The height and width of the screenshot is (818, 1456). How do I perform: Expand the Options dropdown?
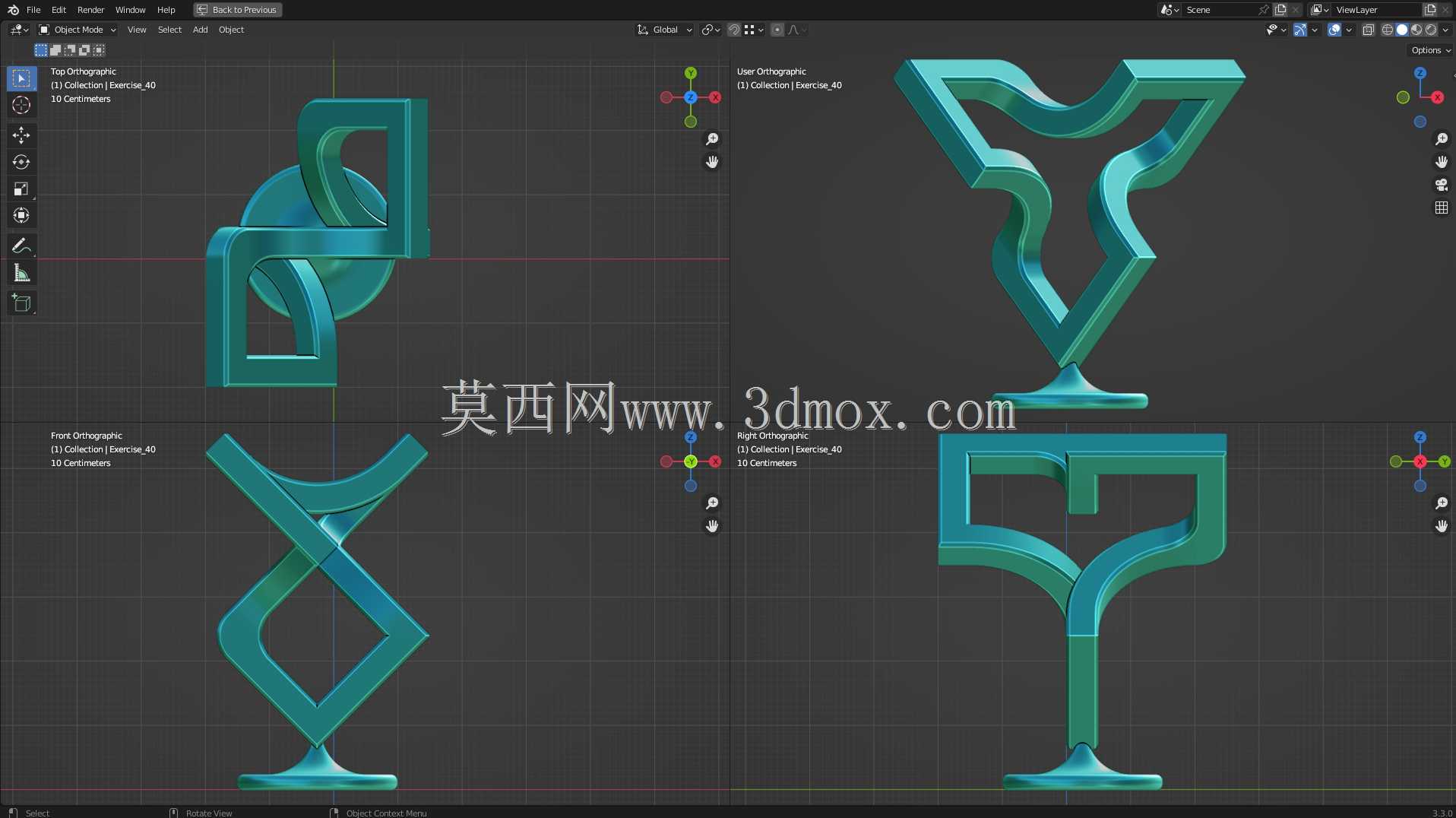[1431, 50]
